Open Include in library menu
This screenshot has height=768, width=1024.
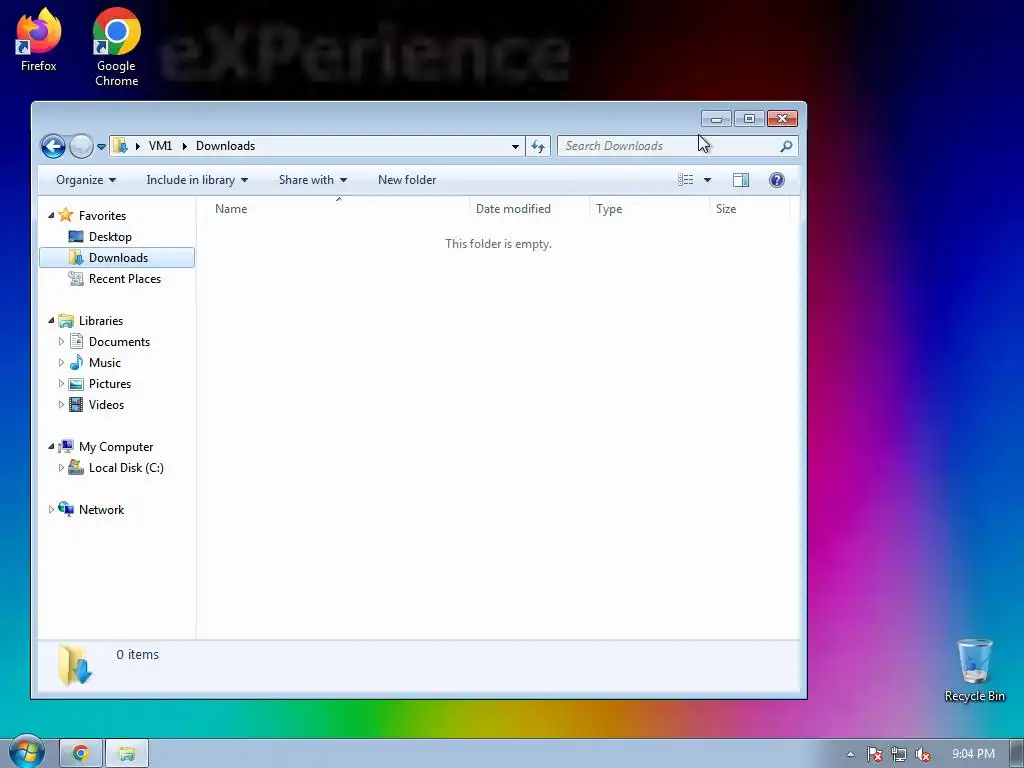tap(197, 180)
